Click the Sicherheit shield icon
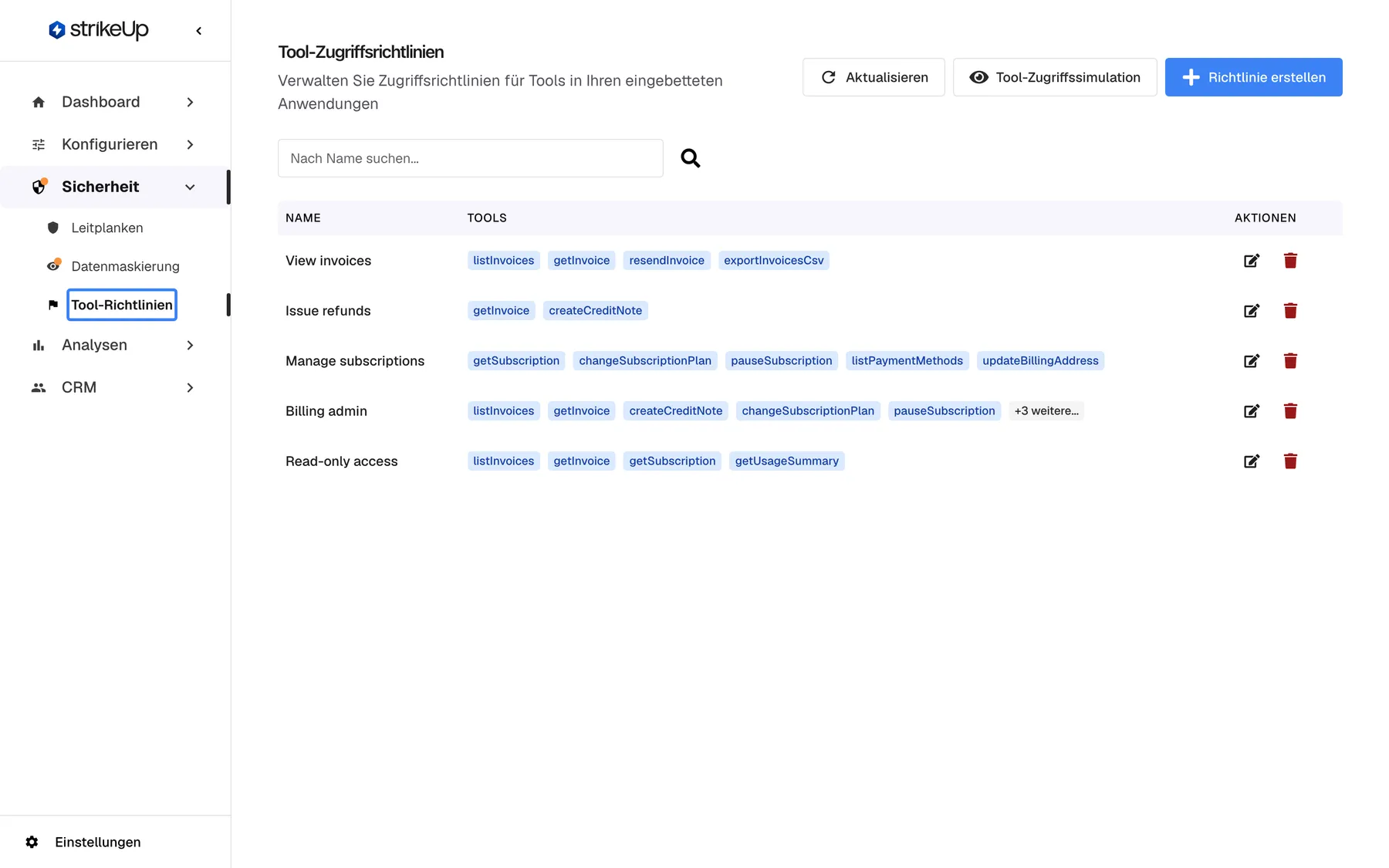 pyautogui.click(x=39, y=187)
